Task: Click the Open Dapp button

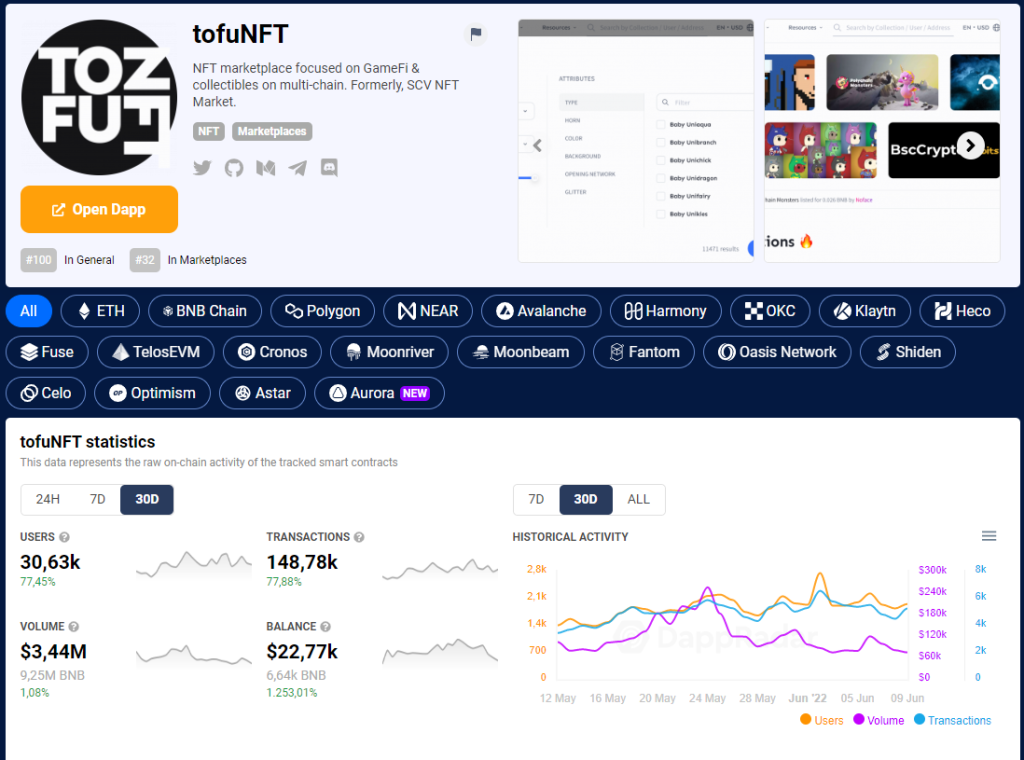Action: (98, 209)
